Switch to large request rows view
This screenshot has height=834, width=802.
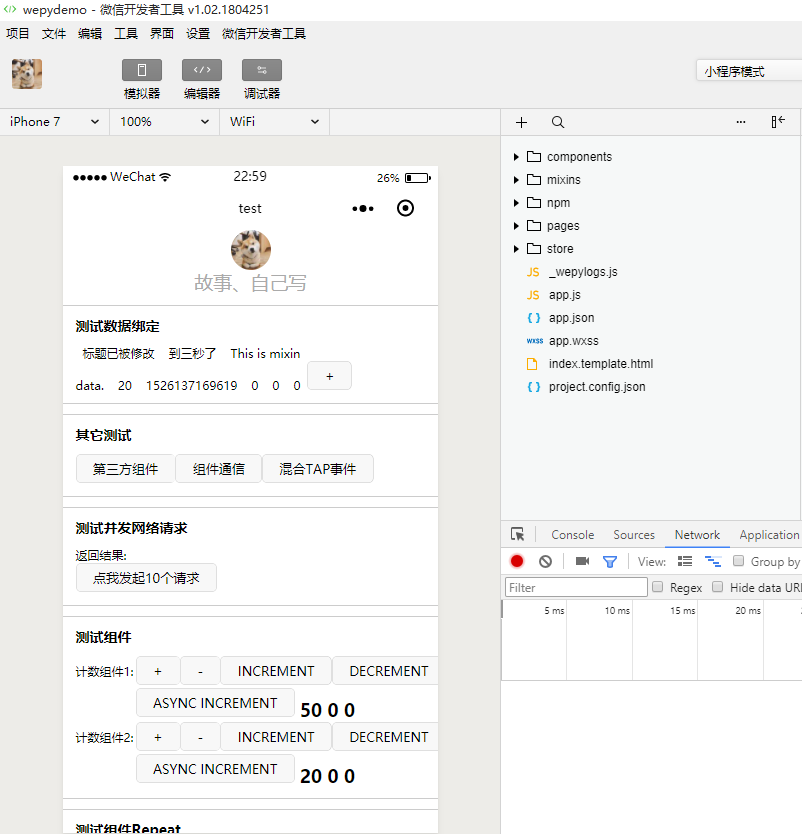coord(684,561)
